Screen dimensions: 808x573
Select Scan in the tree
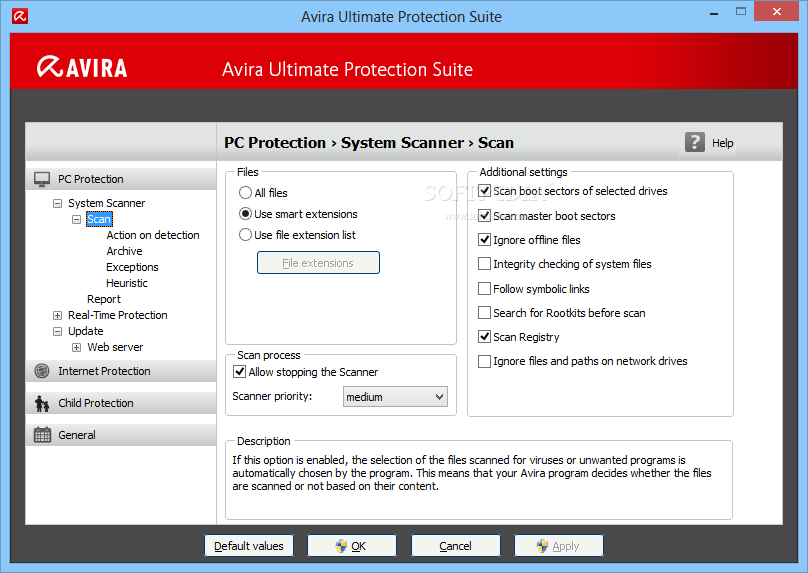99,219
